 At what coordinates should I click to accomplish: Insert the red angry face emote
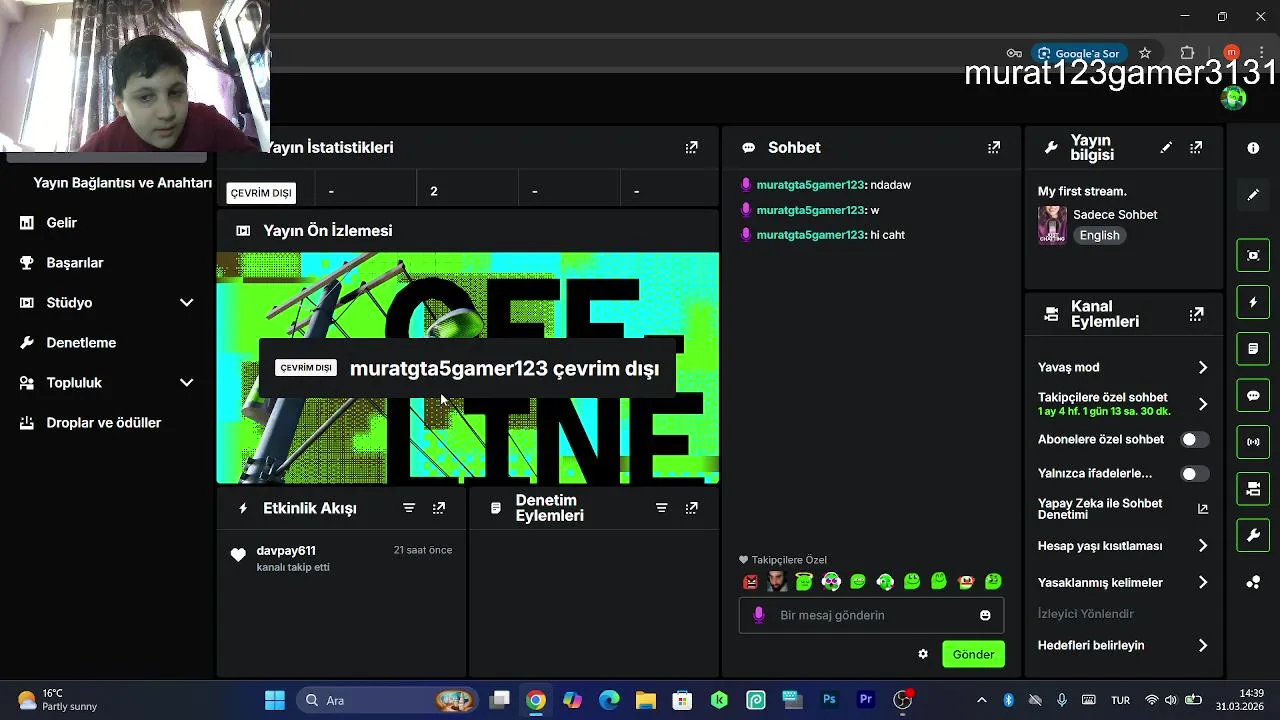(x=750, y=581)
